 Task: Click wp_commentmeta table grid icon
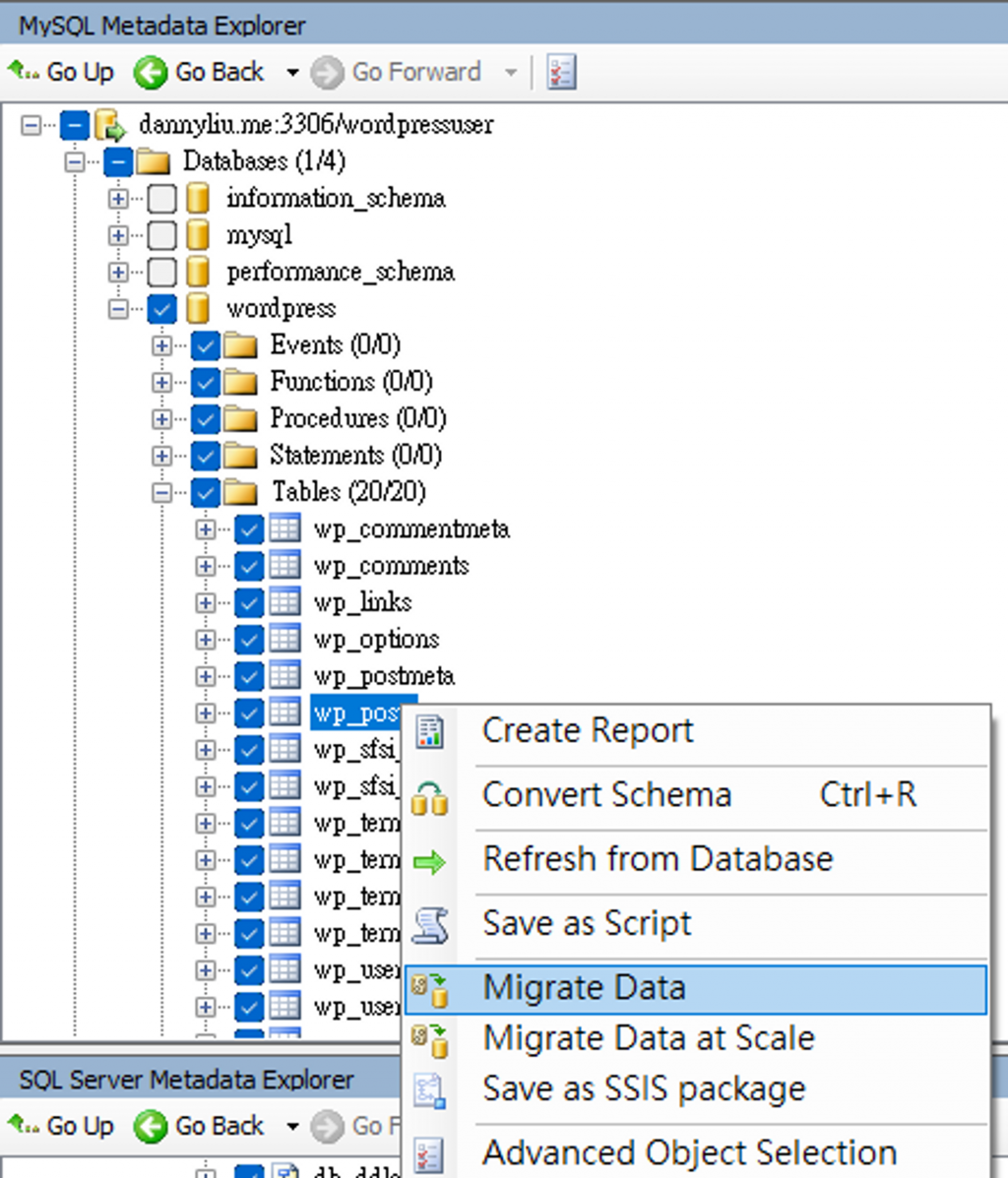[284, 528]
